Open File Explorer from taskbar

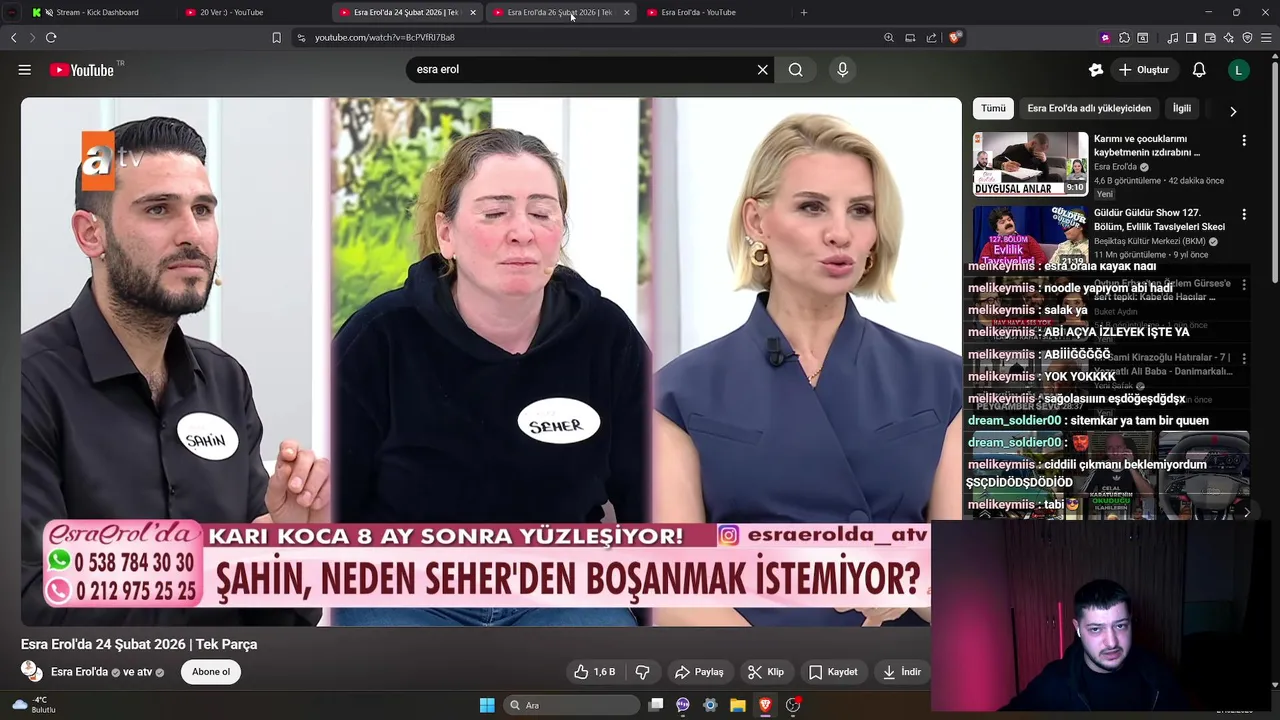click(x=737, y=705)
